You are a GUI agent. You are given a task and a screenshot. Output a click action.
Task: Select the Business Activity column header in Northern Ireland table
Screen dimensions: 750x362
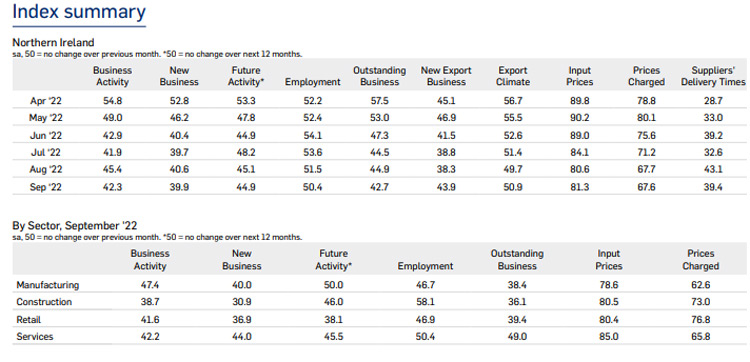(112, 76)
